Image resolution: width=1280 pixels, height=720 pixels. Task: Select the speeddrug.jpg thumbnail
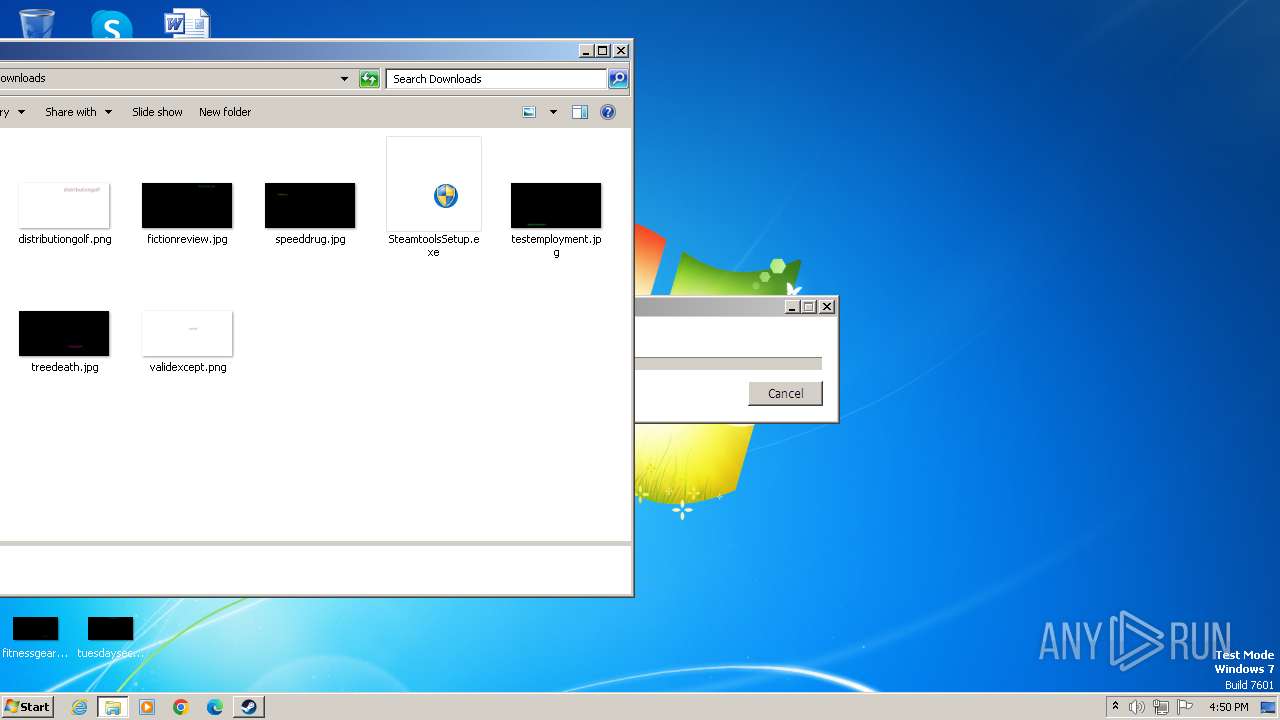point(310,205)
